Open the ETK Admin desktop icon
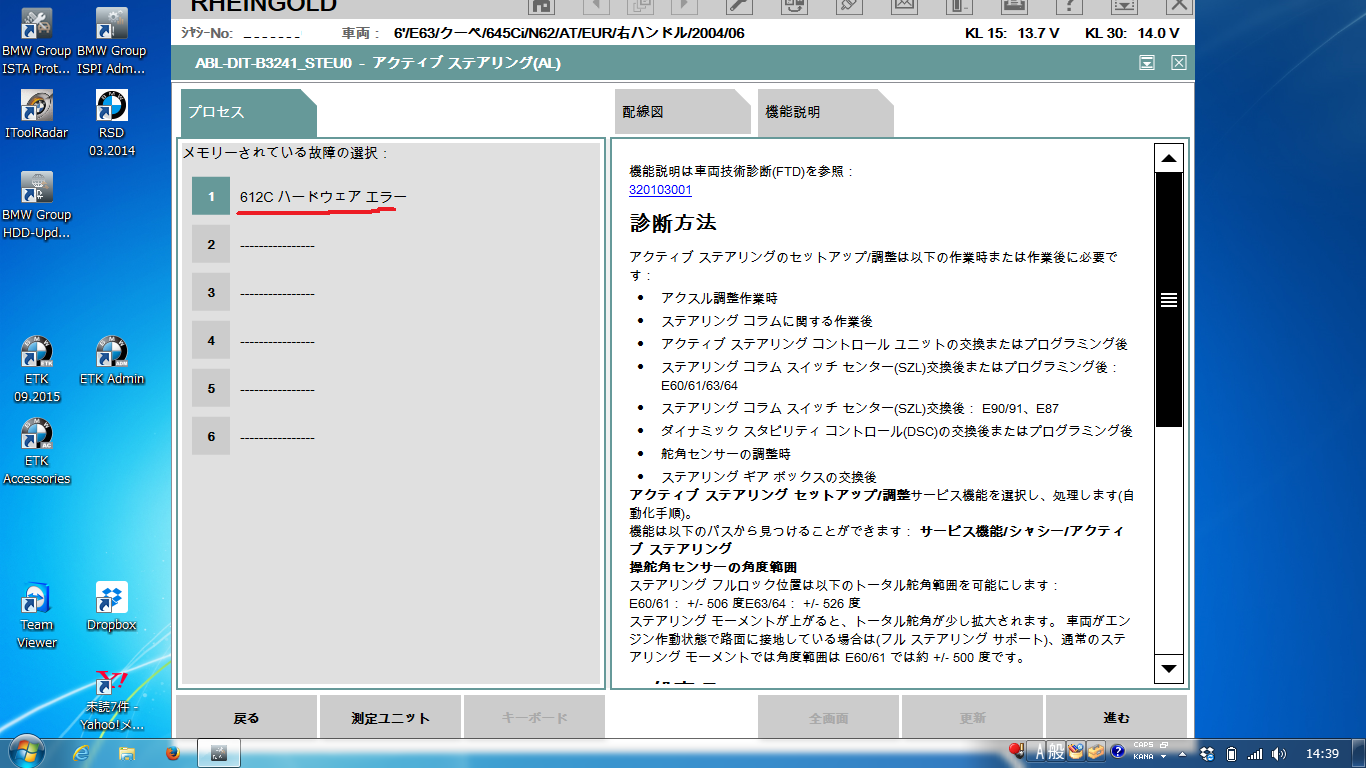The width and height of the screenshot is (1366, 768). (x=112, y=360)
